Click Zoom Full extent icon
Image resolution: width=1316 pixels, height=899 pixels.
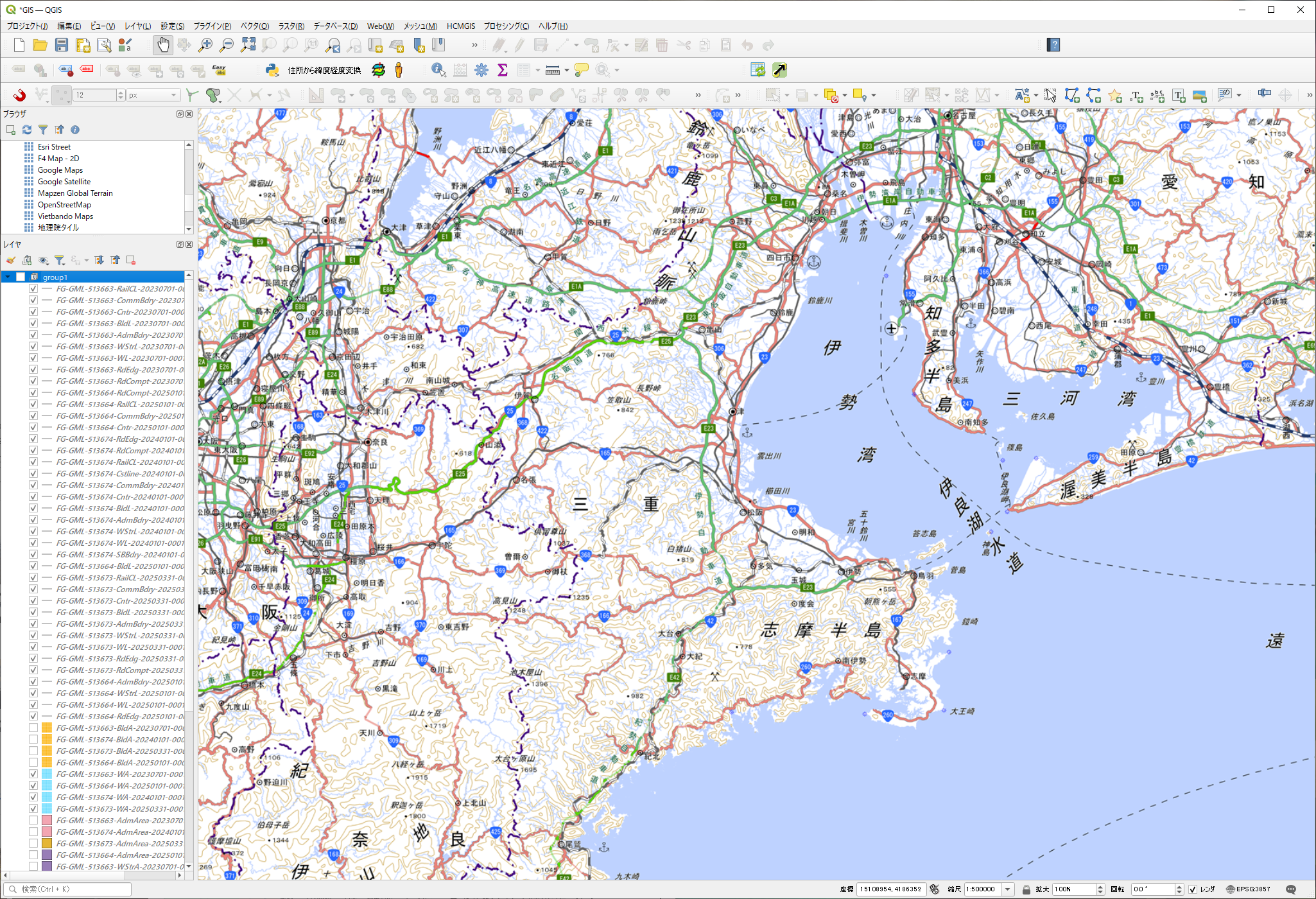pos(248,45)
